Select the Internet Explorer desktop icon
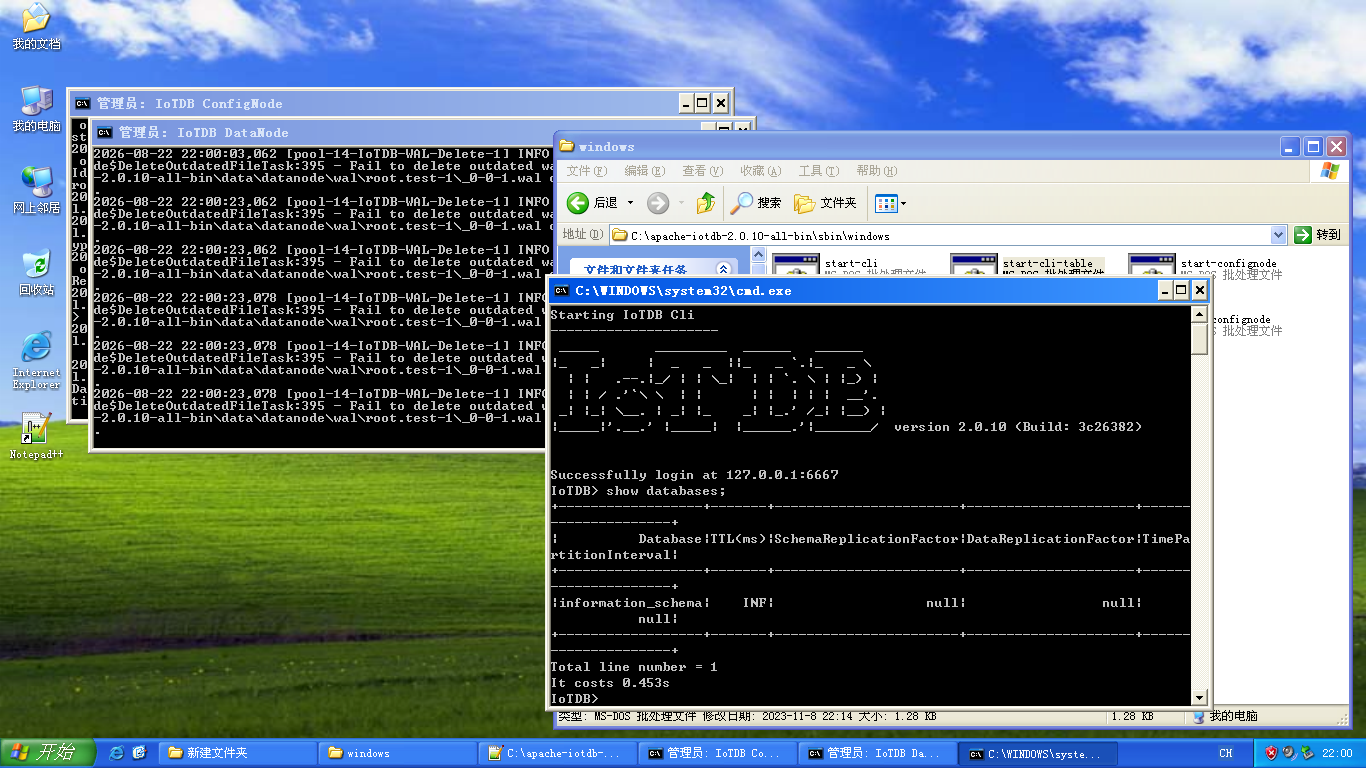The width and height of the screenshot is (1366, 768). (x=36, y=360)
